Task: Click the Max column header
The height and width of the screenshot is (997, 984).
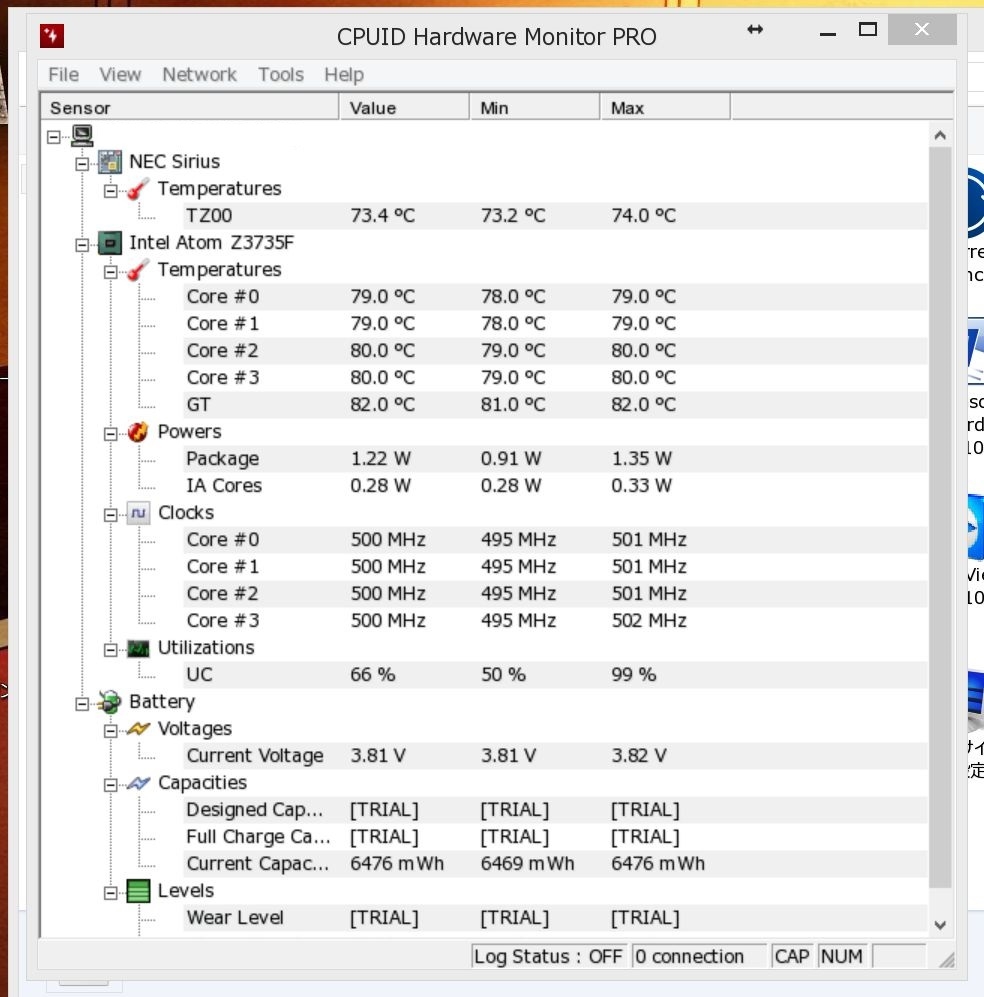Action: pos(666,107)
